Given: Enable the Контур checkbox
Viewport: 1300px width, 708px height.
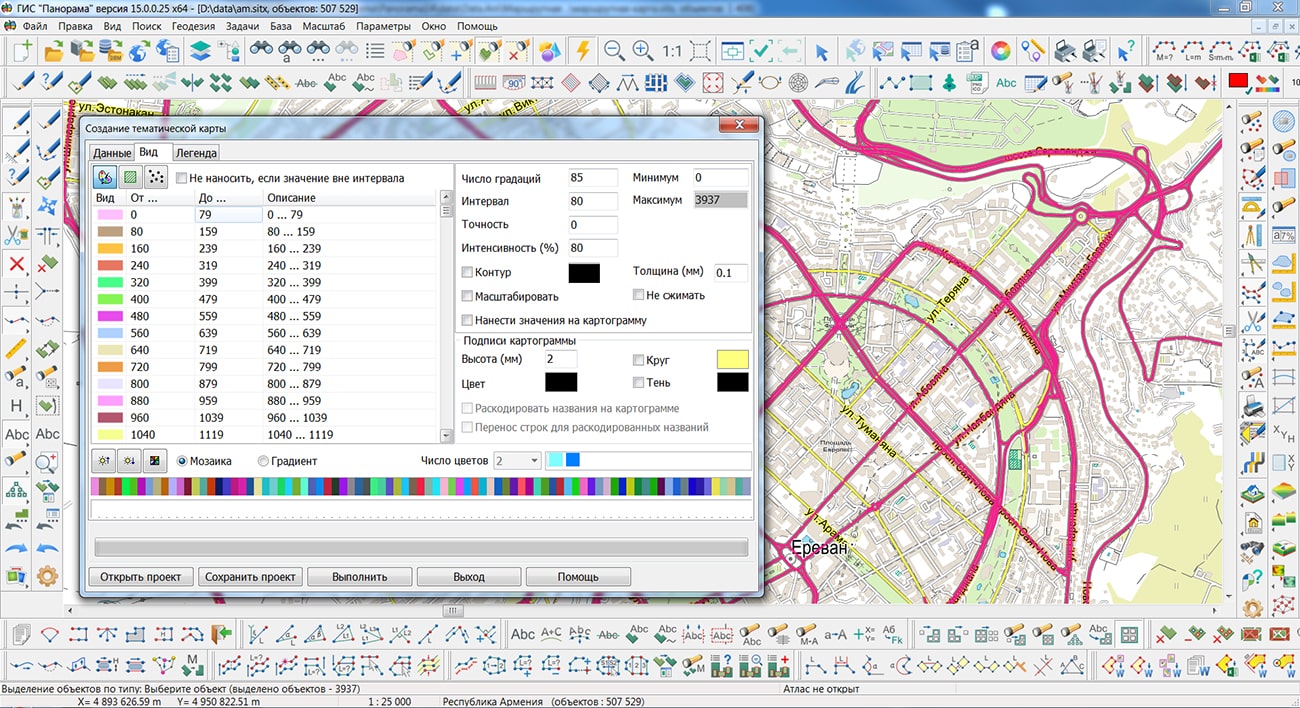Looking at the screenshot, I should [467, 273].
